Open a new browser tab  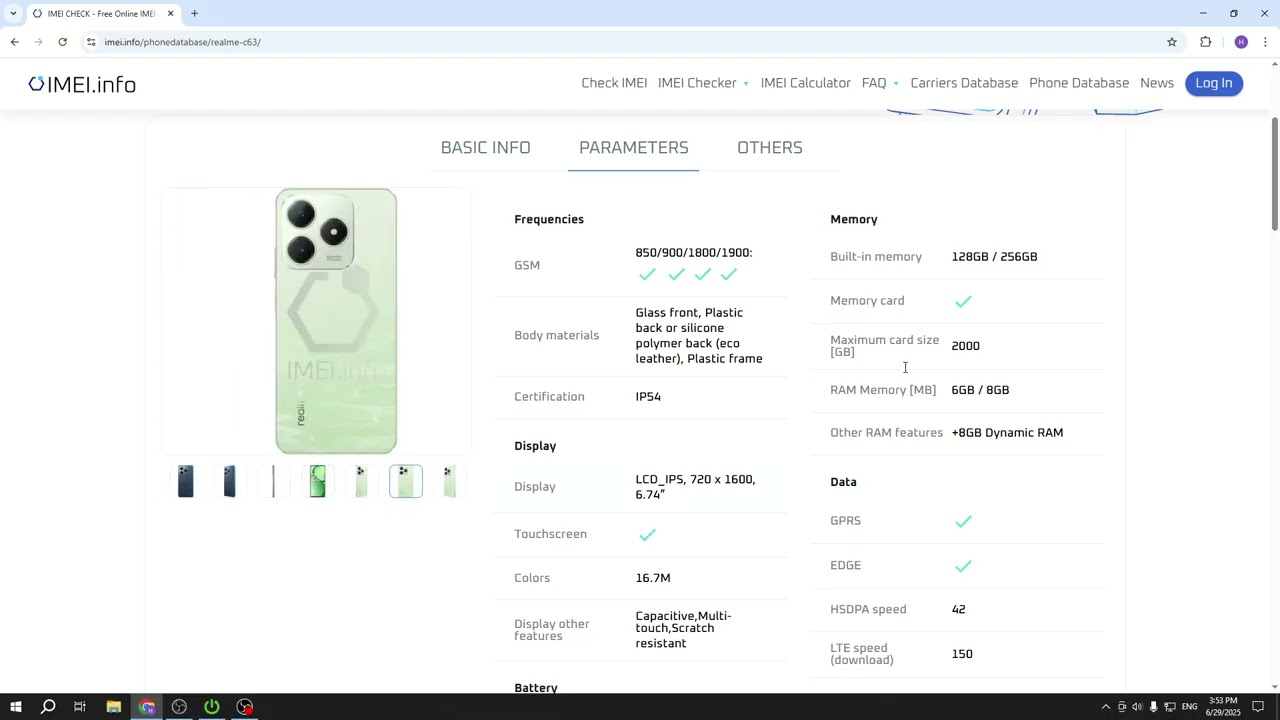pos(194,13)
